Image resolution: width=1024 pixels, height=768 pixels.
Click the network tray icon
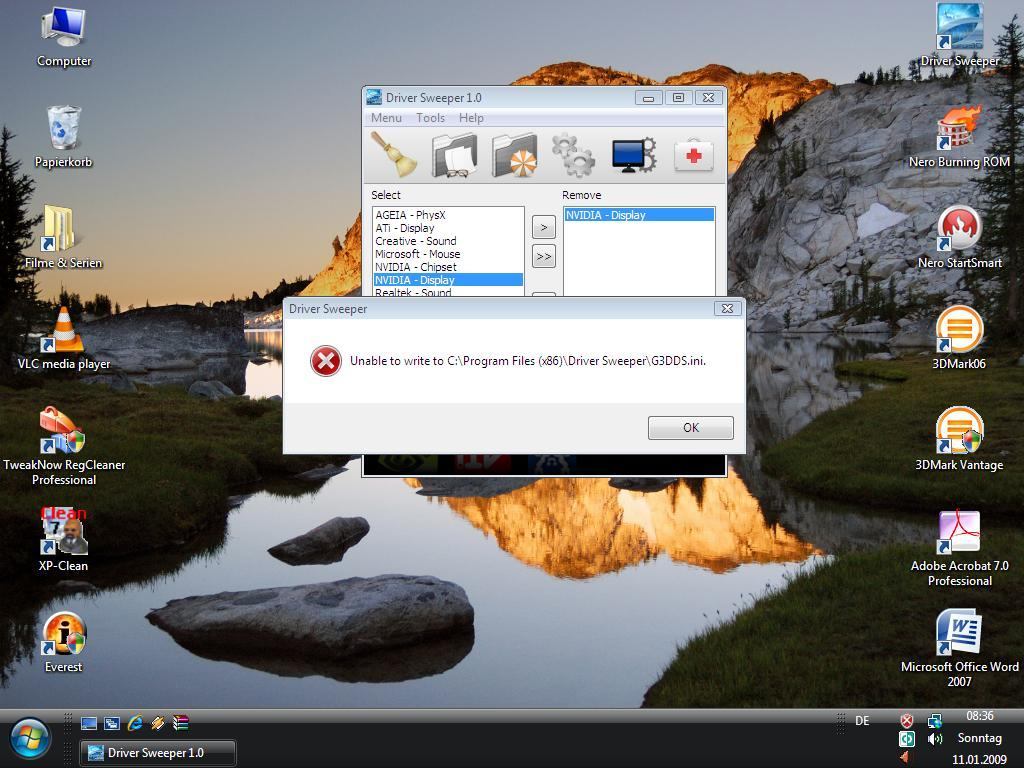coord(935,721)
